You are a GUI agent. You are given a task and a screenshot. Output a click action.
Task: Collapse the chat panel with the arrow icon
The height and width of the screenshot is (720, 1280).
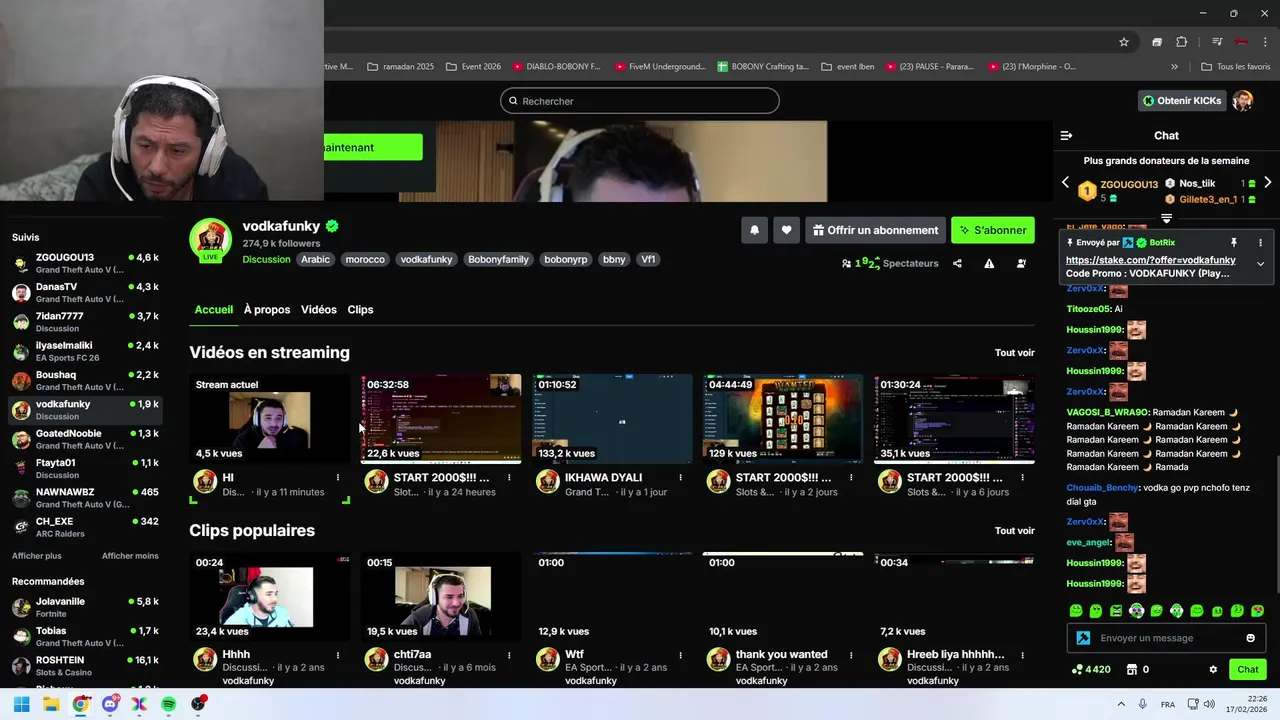pyautogui.click(x=1066, y=135)
